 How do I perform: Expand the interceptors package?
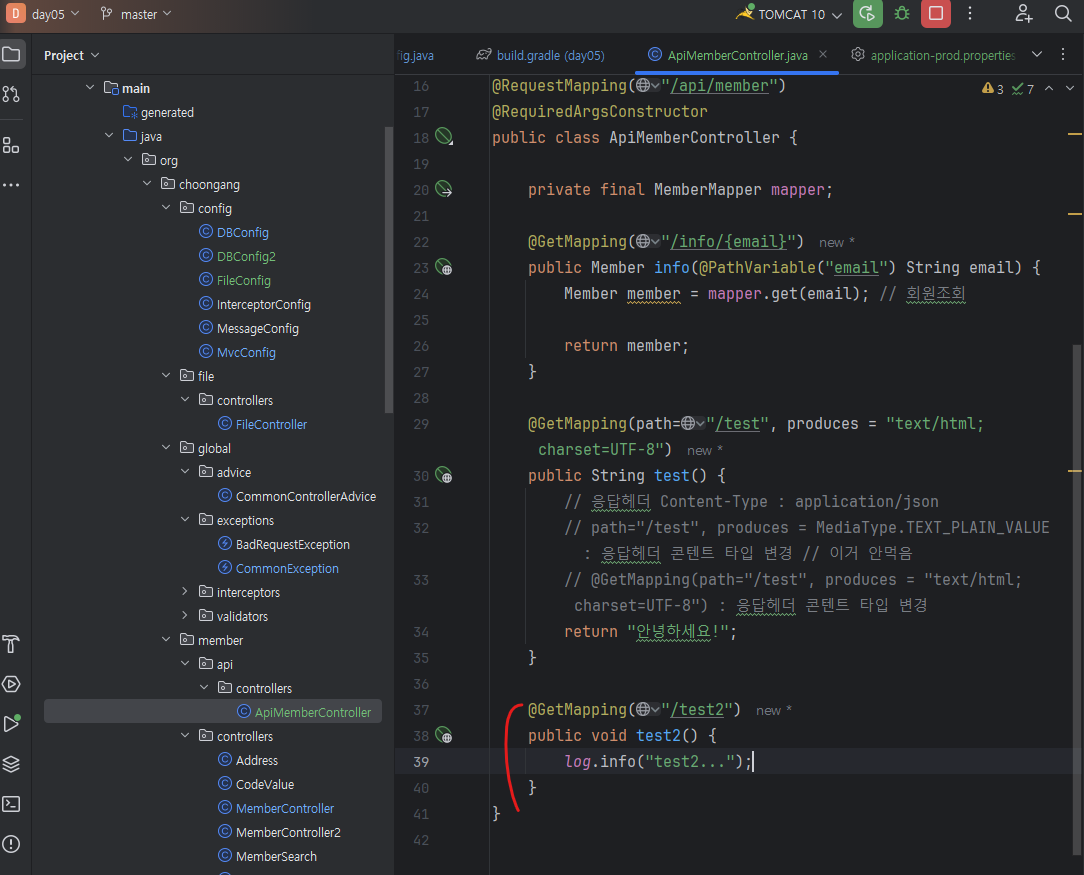pyautogui.click(x=185, y=592)
